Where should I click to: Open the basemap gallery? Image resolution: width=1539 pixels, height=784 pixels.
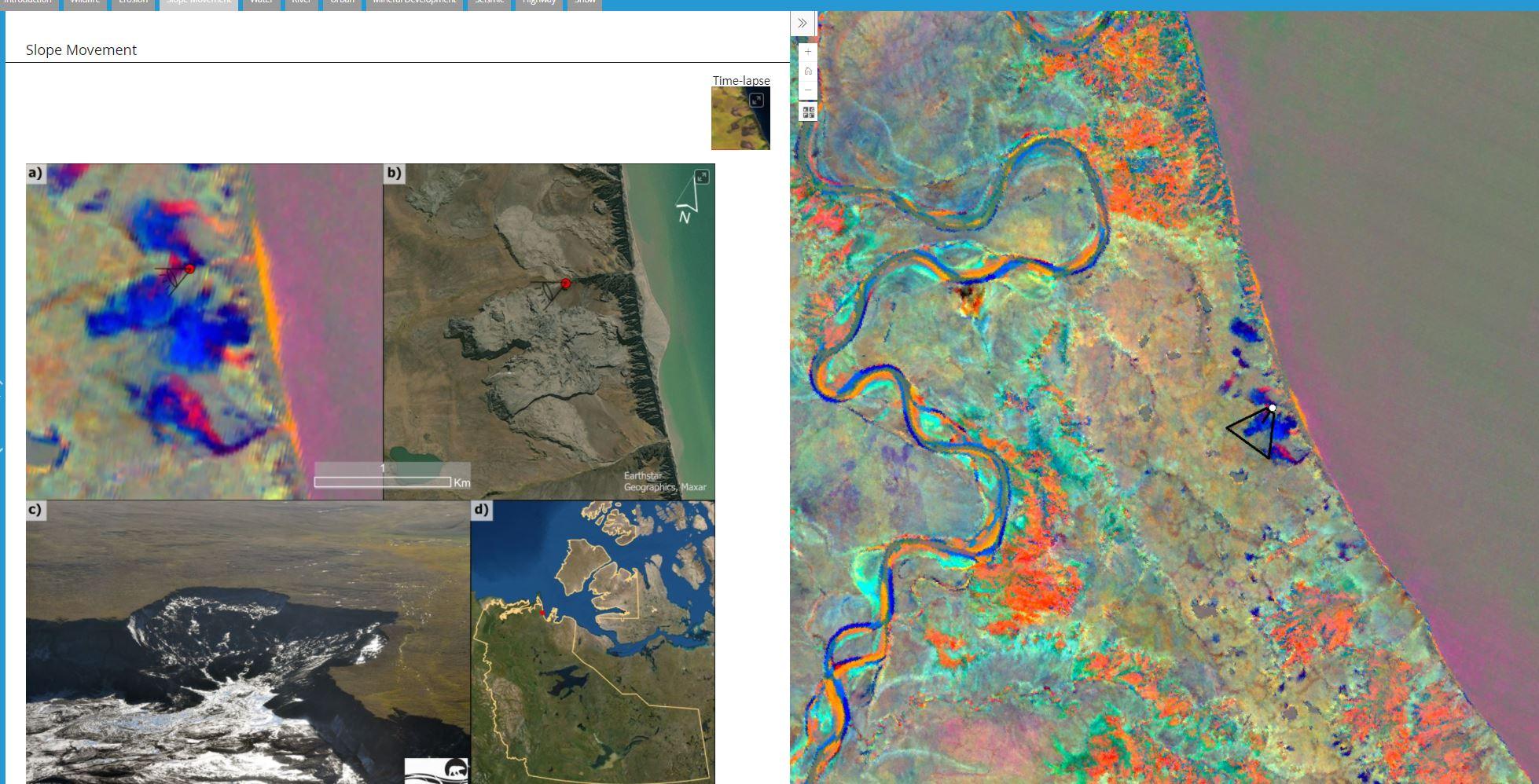pos(808,112)
